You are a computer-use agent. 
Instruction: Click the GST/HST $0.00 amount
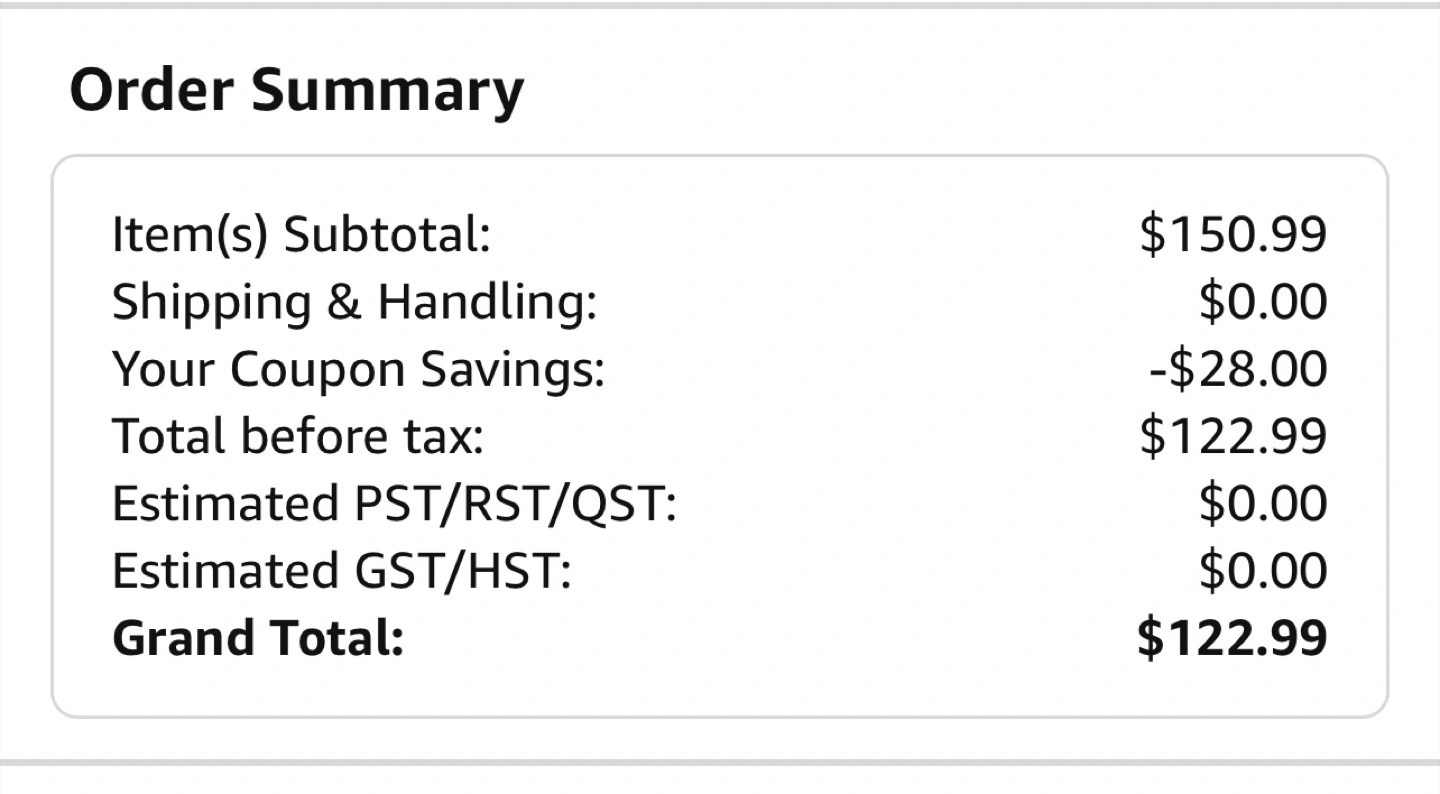pyautogui.click(x=1263, y=570)
